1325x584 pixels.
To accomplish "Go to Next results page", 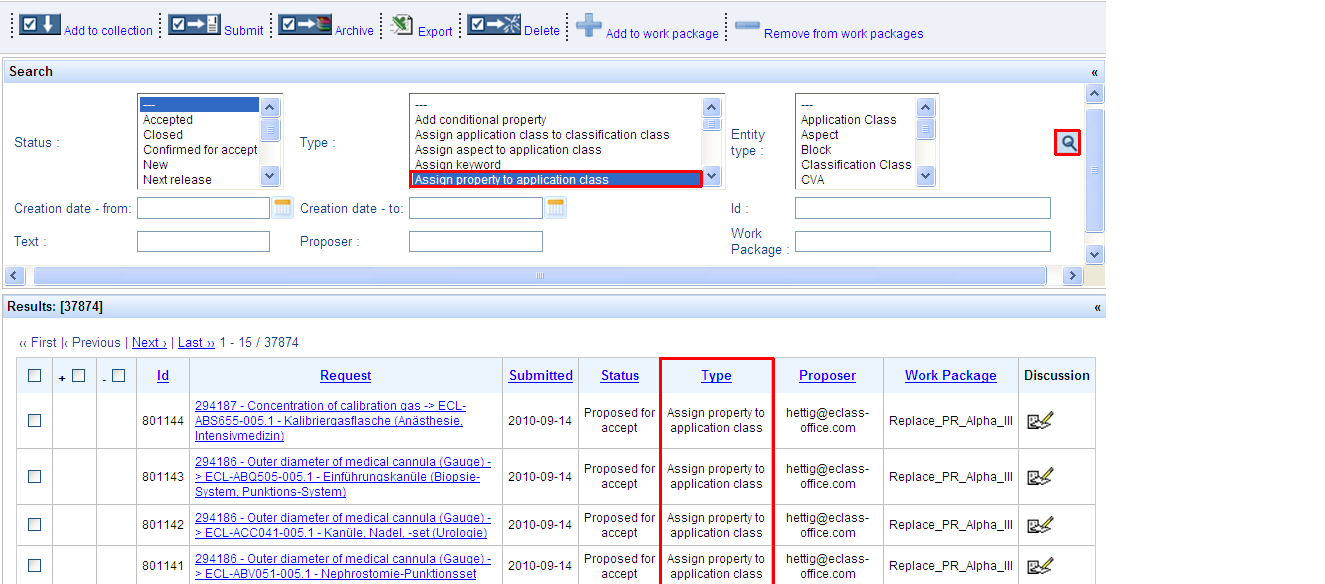I will pos(149,343).
